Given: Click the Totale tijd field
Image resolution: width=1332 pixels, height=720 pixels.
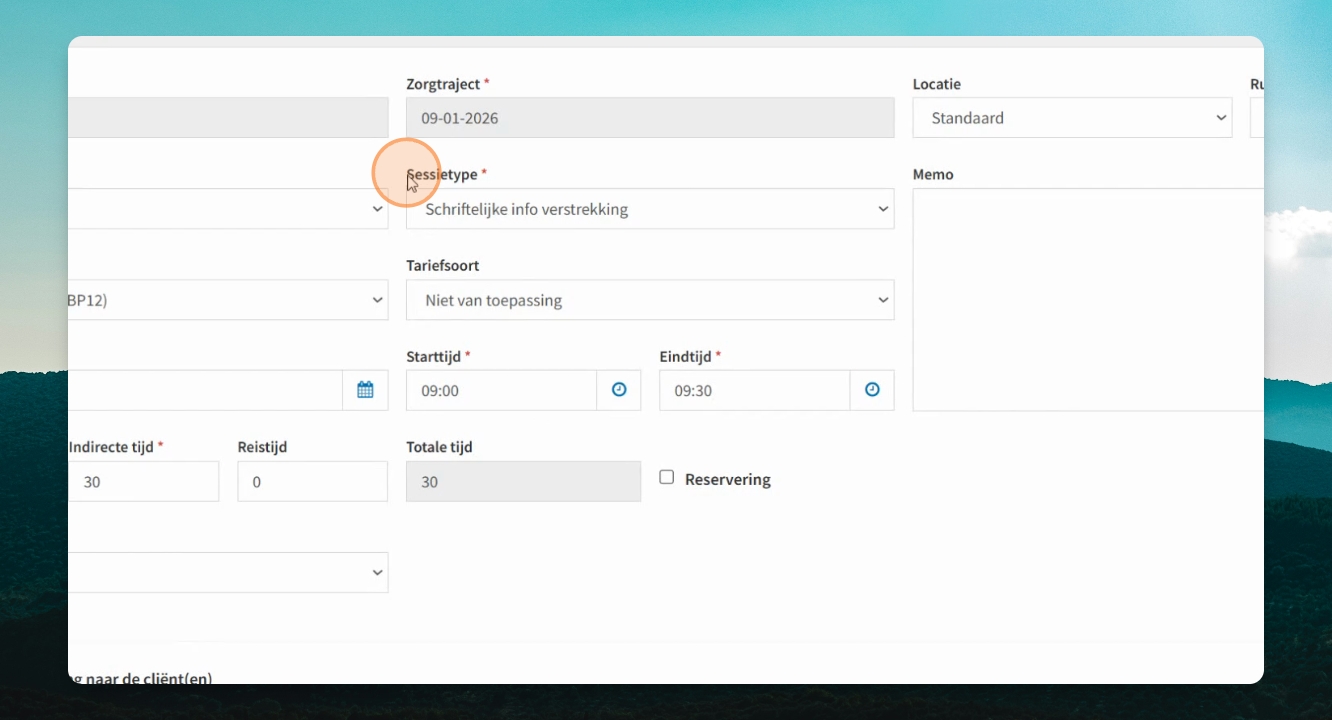Looking at the screenshot, I should [523, 481].
